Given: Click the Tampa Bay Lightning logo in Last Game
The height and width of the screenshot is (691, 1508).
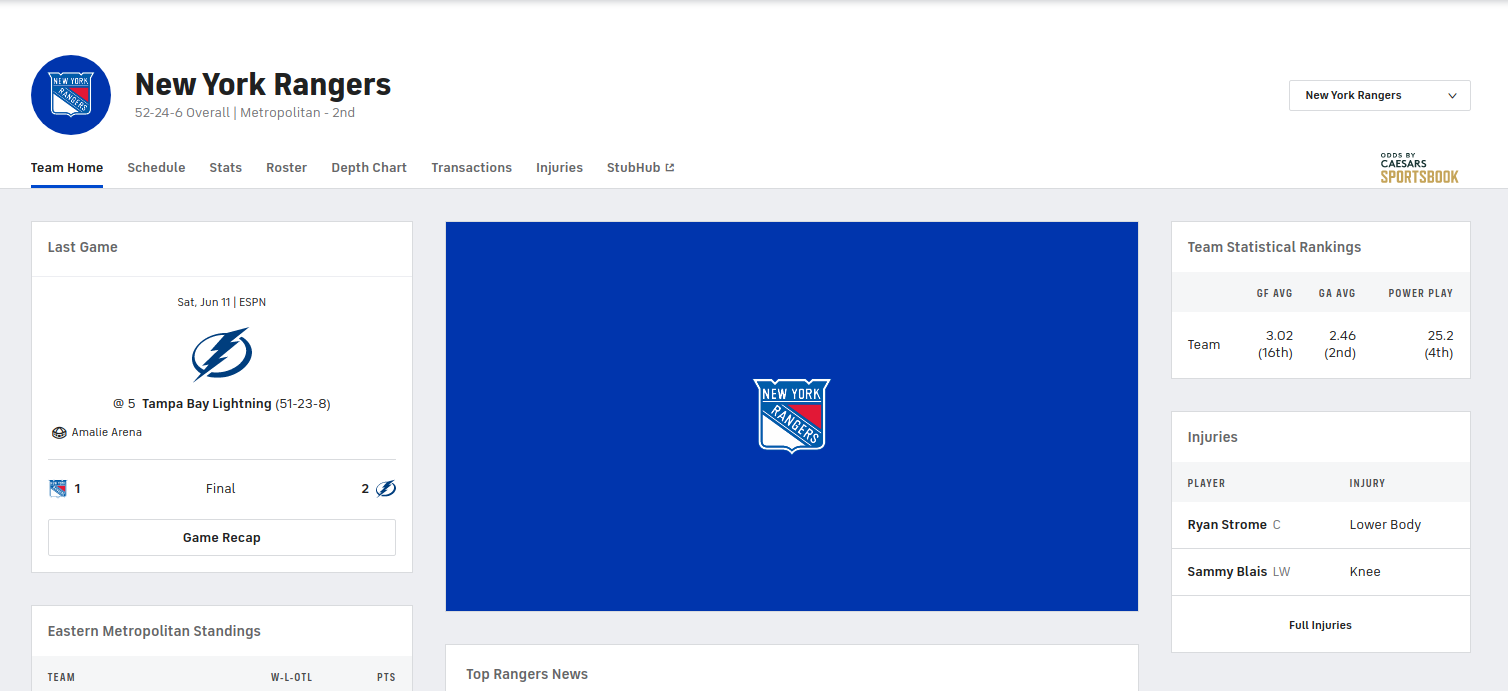Looking at the screenshot, I should pos(221,354).
